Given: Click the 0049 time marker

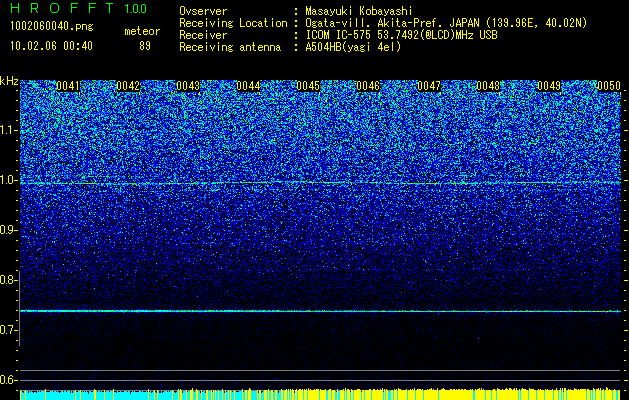Looking at the screenshot, I should [549, 86].
